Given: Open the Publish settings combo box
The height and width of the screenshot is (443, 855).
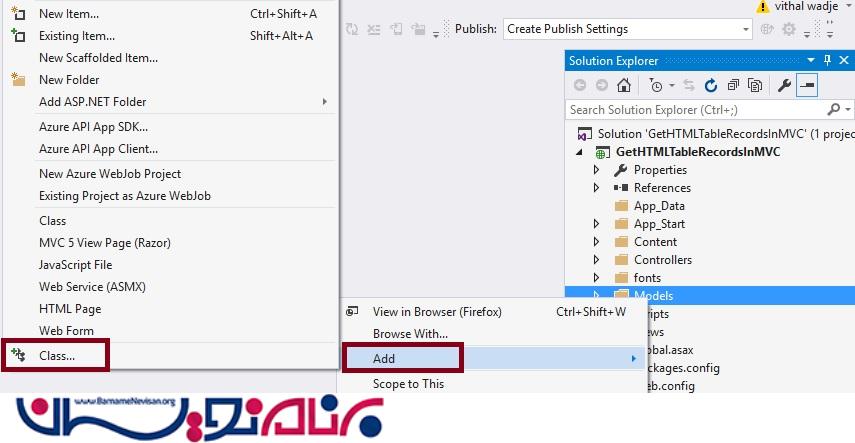Looking at the screenshot, I should coord(628,29).
